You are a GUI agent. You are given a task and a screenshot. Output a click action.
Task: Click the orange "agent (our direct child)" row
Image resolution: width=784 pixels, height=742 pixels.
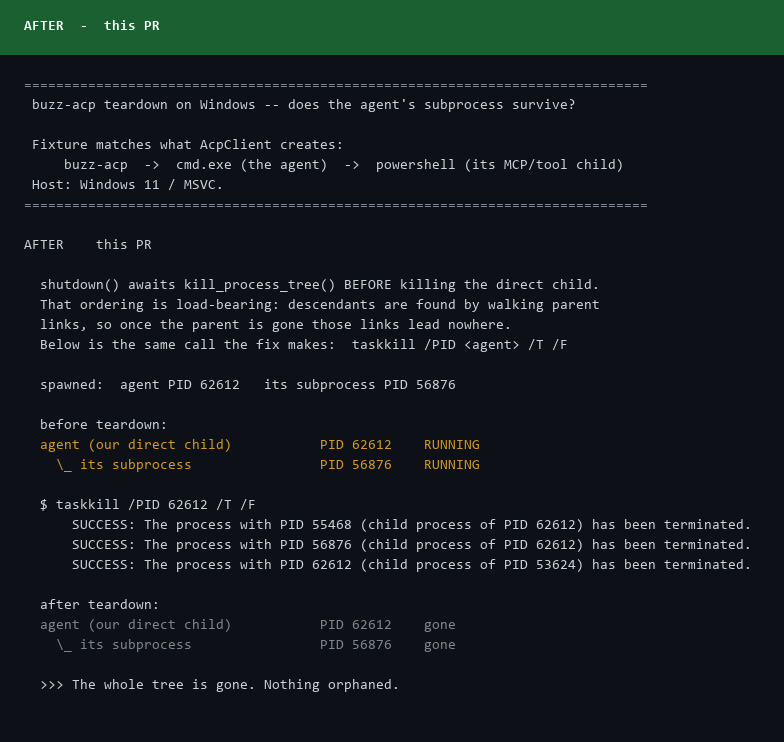pos(260,444)
